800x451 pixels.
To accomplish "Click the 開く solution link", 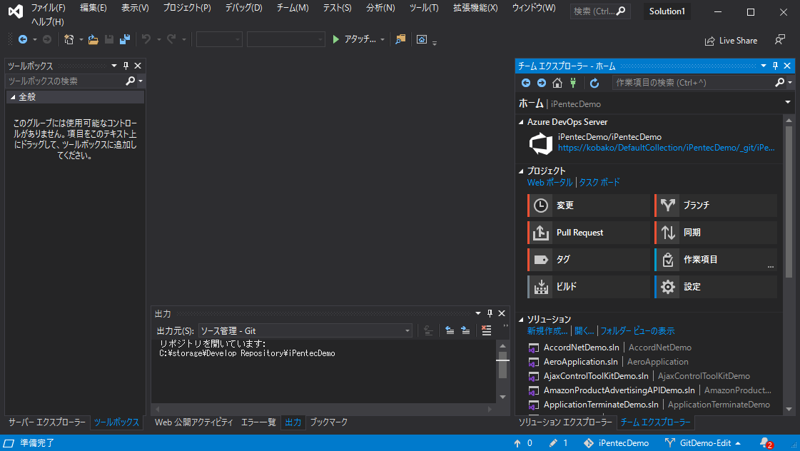I will pyautogui.click(x=584, y=331).
